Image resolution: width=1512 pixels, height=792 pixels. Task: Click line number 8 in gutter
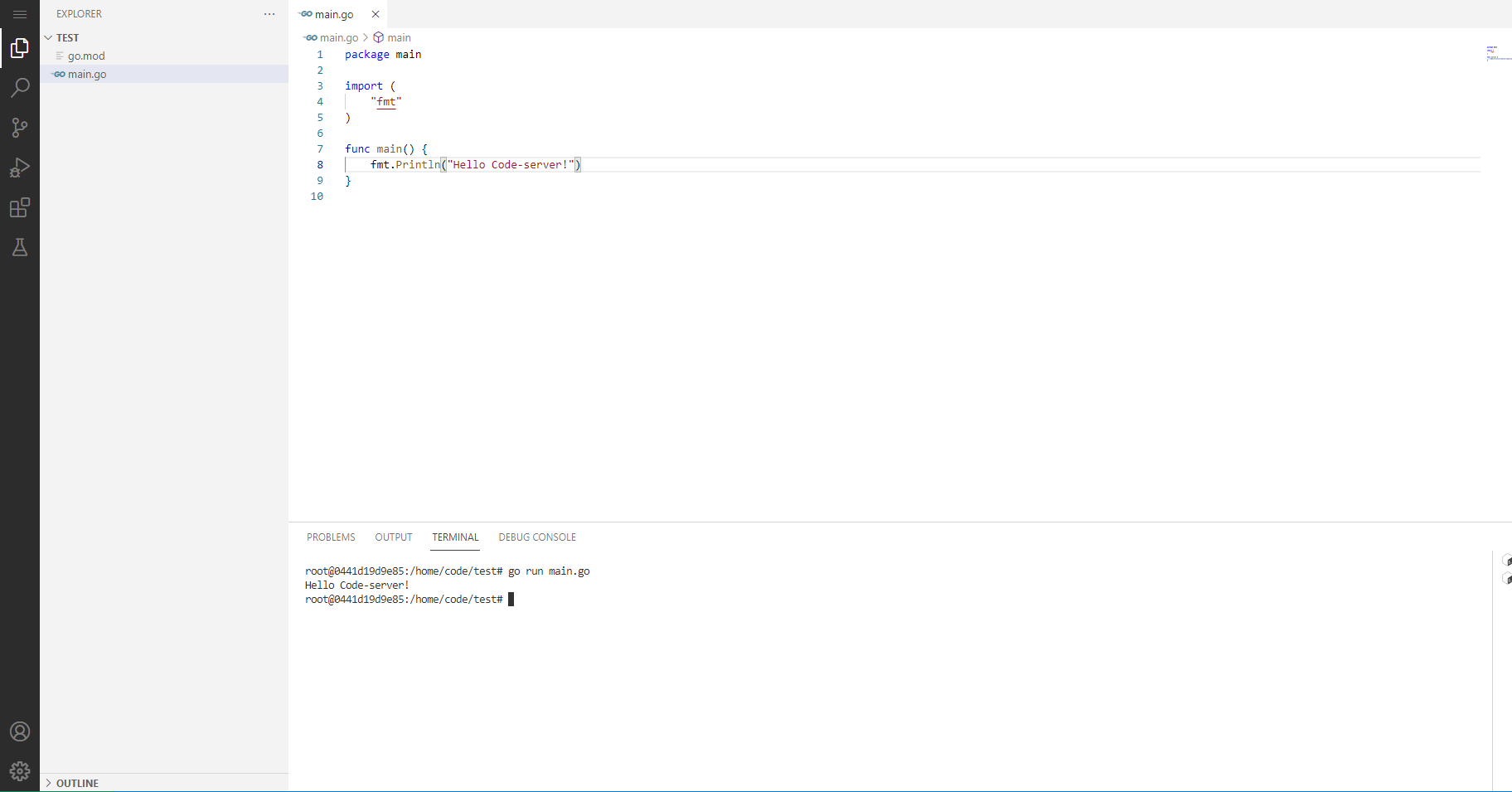click(320, 165)
